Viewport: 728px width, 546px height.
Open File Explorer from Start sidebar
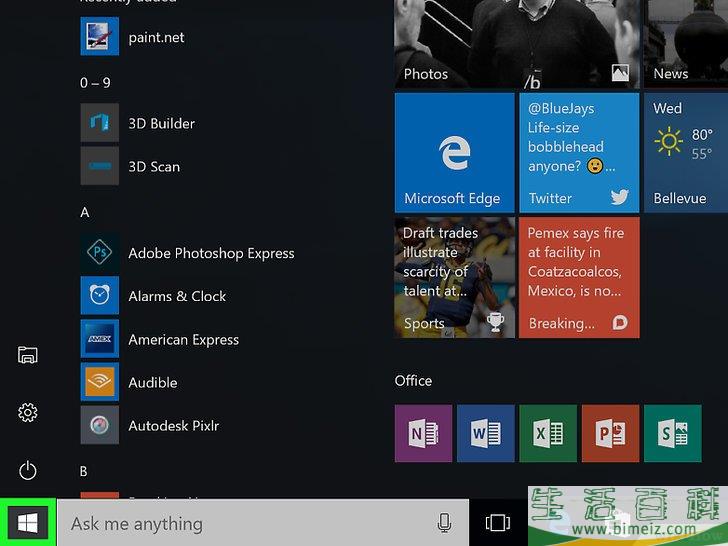27,355
